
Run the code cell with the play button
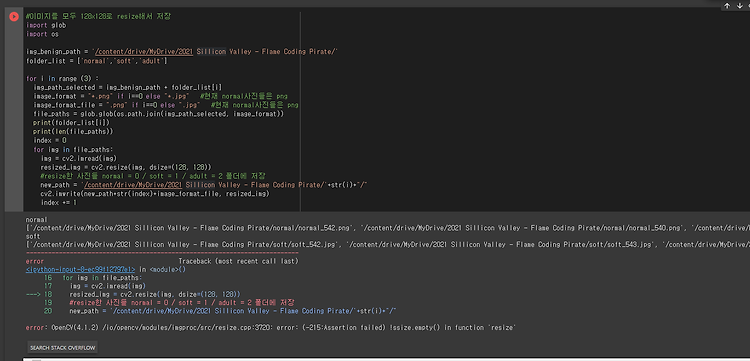coord(14,17)
